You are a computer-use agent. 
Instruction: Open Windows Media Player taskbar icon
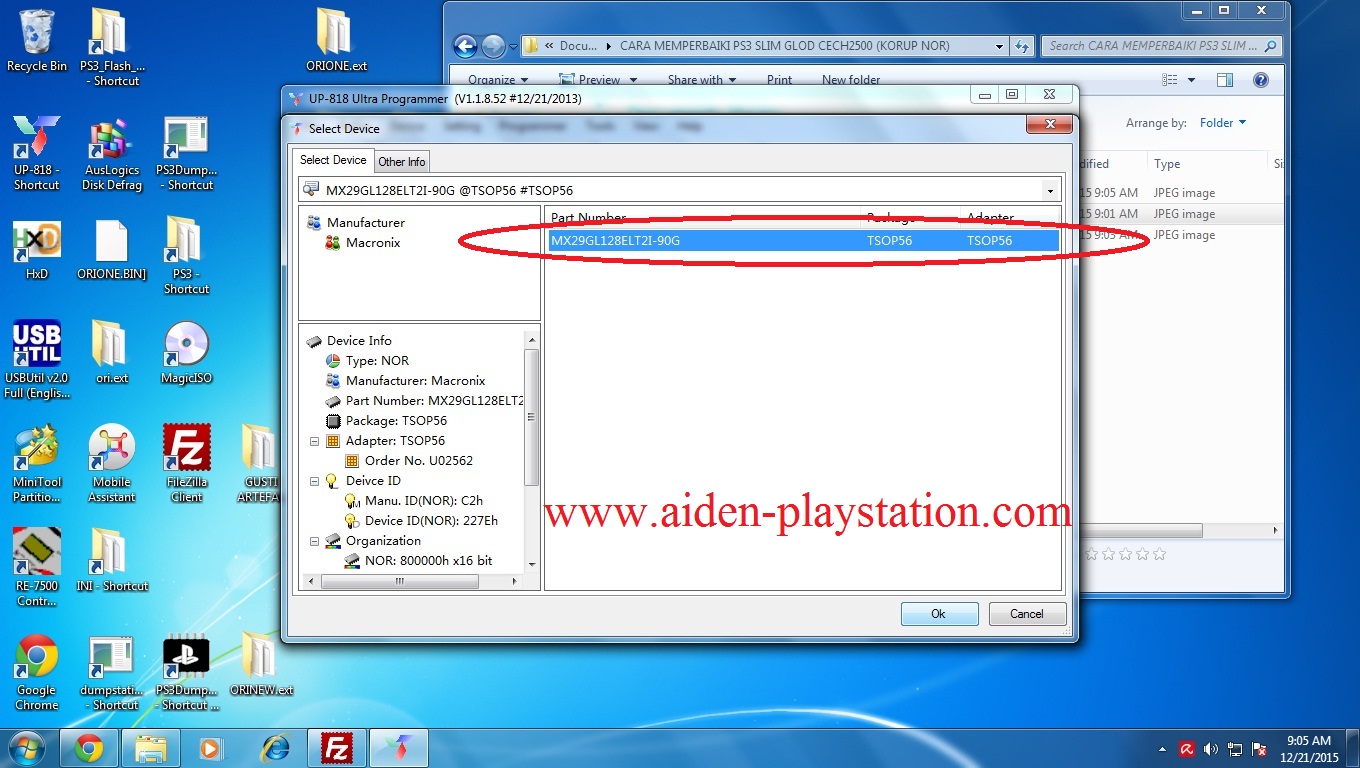click(210, 748)
